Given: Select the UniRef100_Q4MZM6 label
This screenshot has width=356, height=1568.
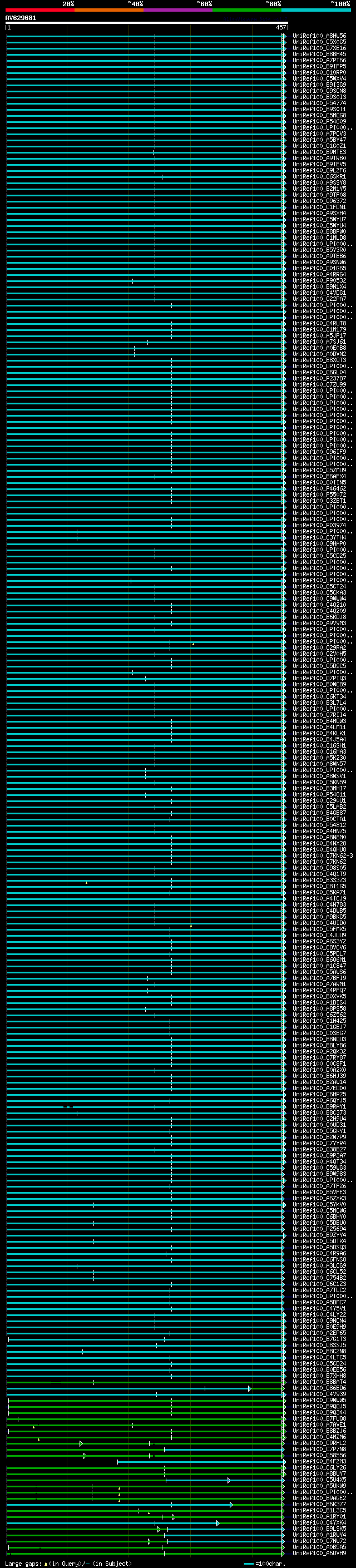Looking at the screenshot, I should click(x=319, y=1437).
